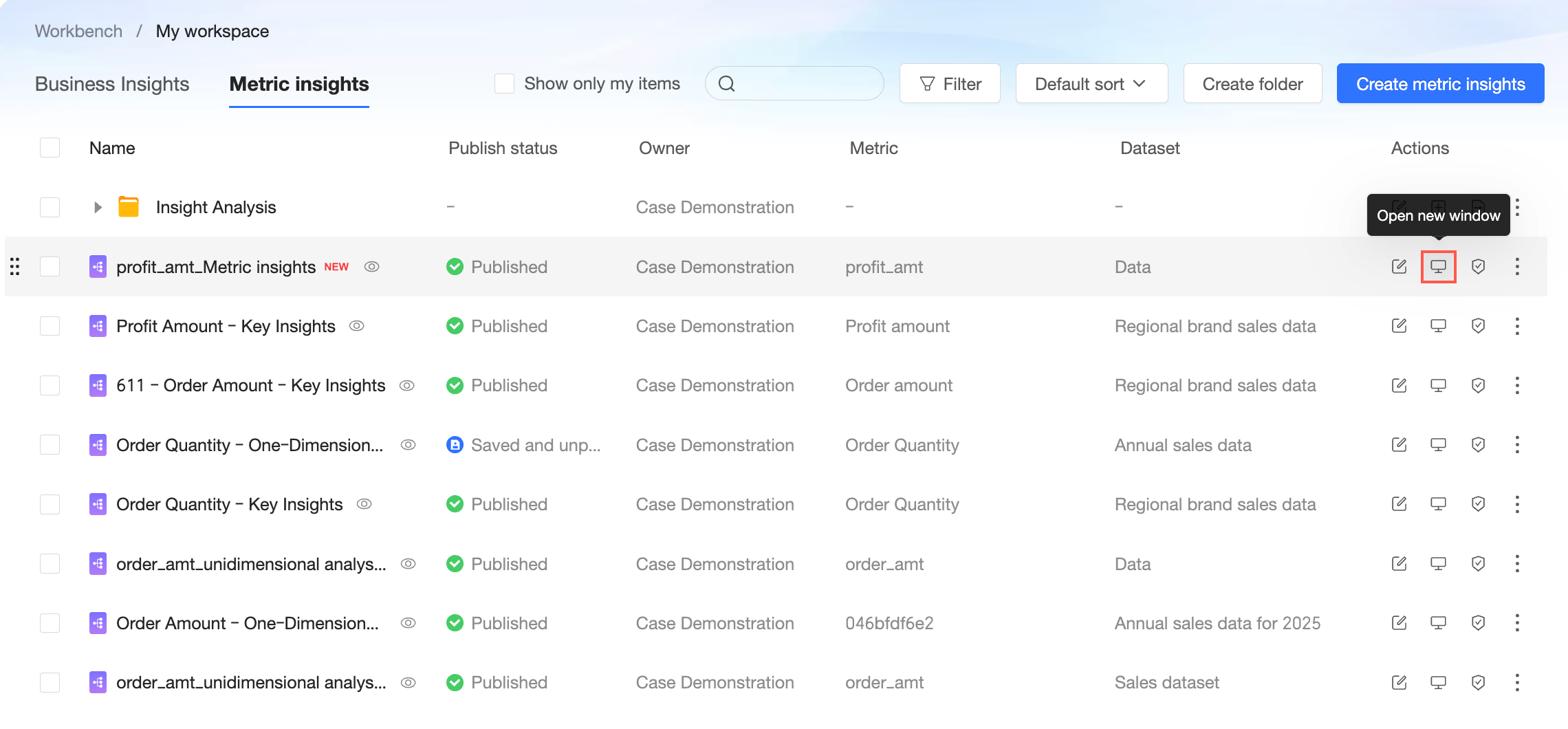Image resolution: width=1568 pixels, height=729 pixels.
Task: Open three-dot menu for Insight Analysis folder
Action: (1517, 207)
